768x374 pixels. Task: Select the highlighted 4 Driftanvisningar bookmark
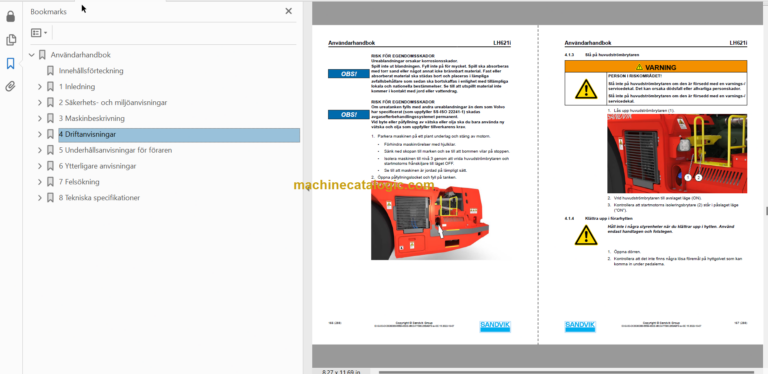coord(179,135)
